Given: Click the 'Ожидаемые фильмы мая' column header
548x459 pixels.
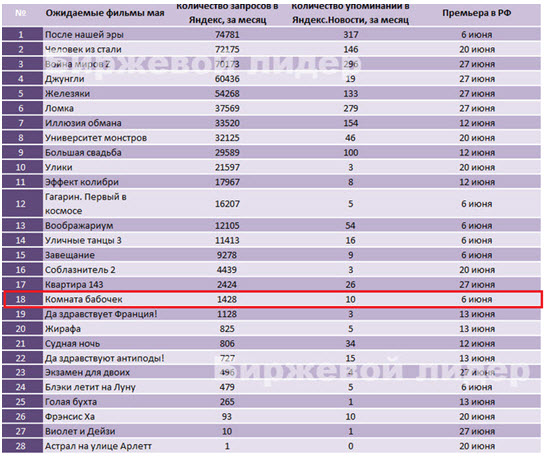Looking at the screenshot, I should (105, 13).
